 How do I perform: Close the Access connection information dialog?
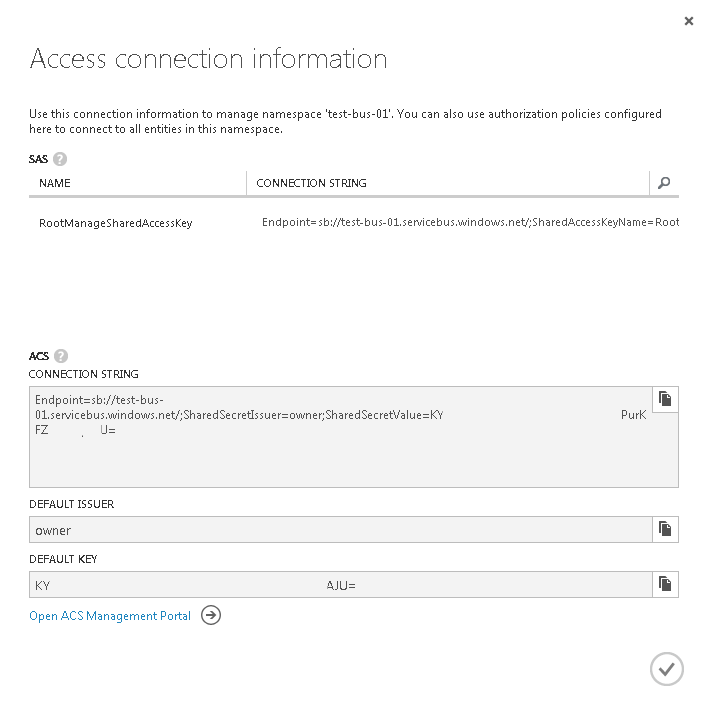tap(688, 21)
